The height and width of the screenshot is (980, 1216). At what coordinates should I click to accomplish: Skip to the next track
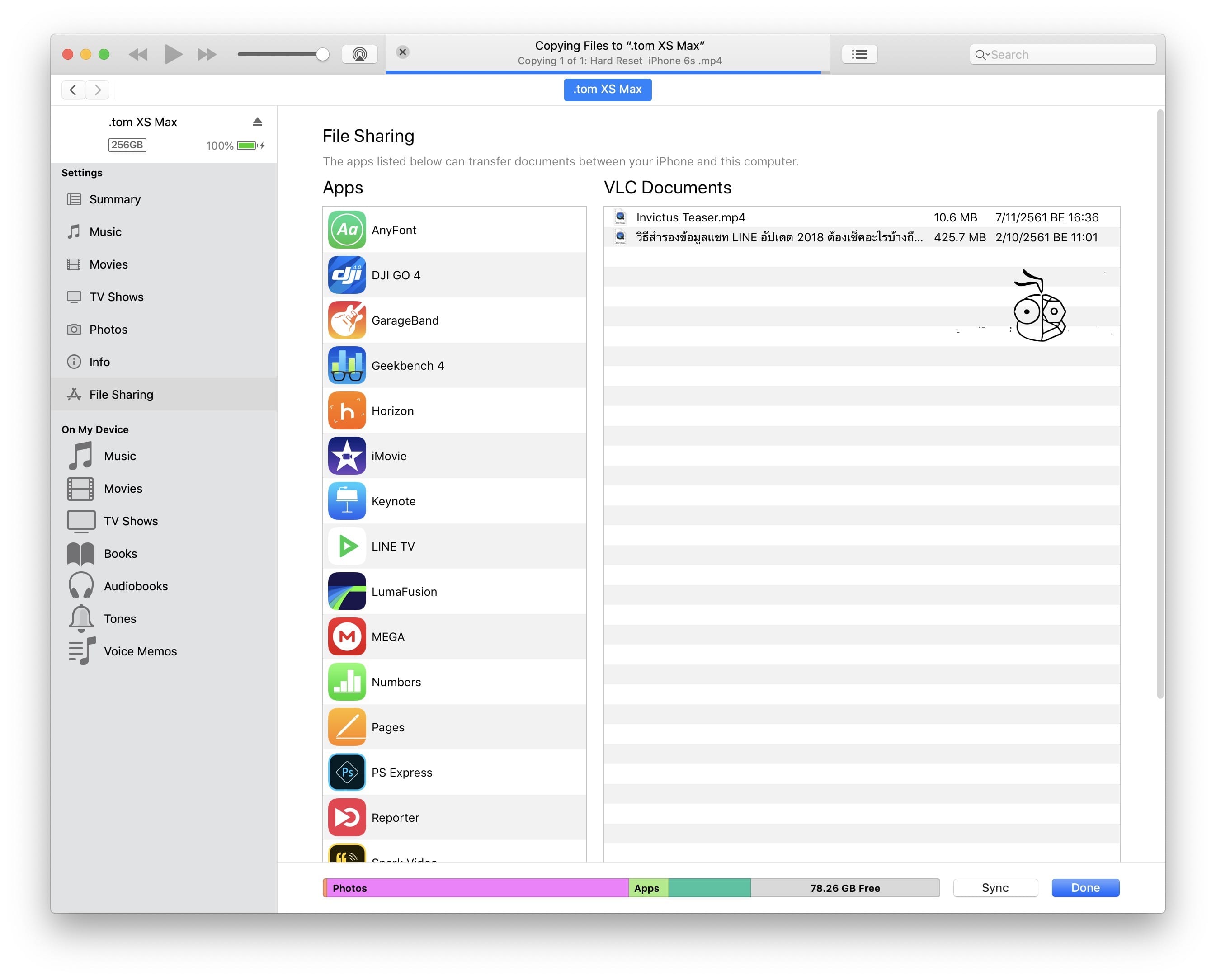pos(207,54)
